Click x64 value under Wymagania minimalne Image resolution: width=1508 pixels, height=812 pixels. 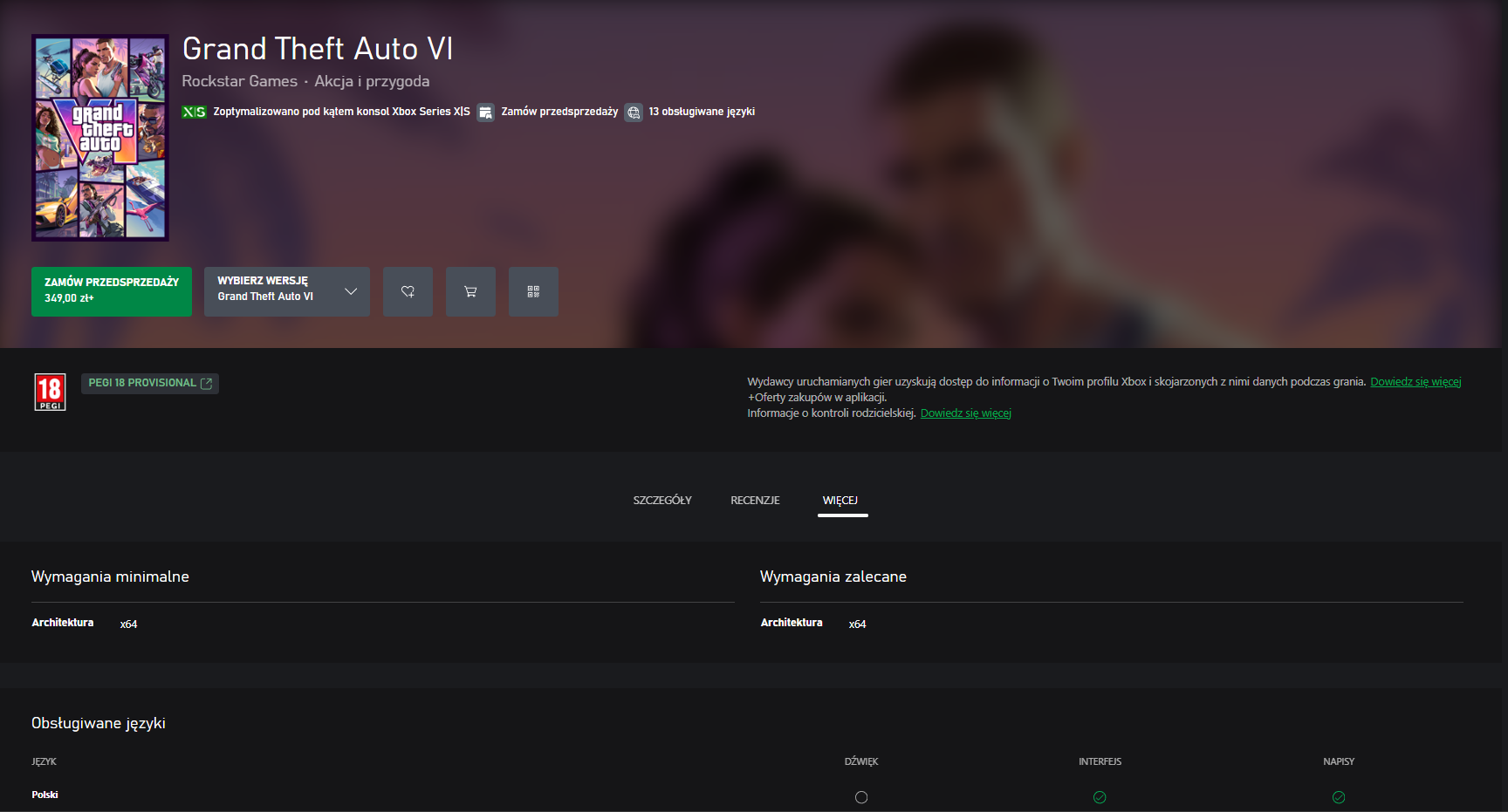click(x=128, y=624)
